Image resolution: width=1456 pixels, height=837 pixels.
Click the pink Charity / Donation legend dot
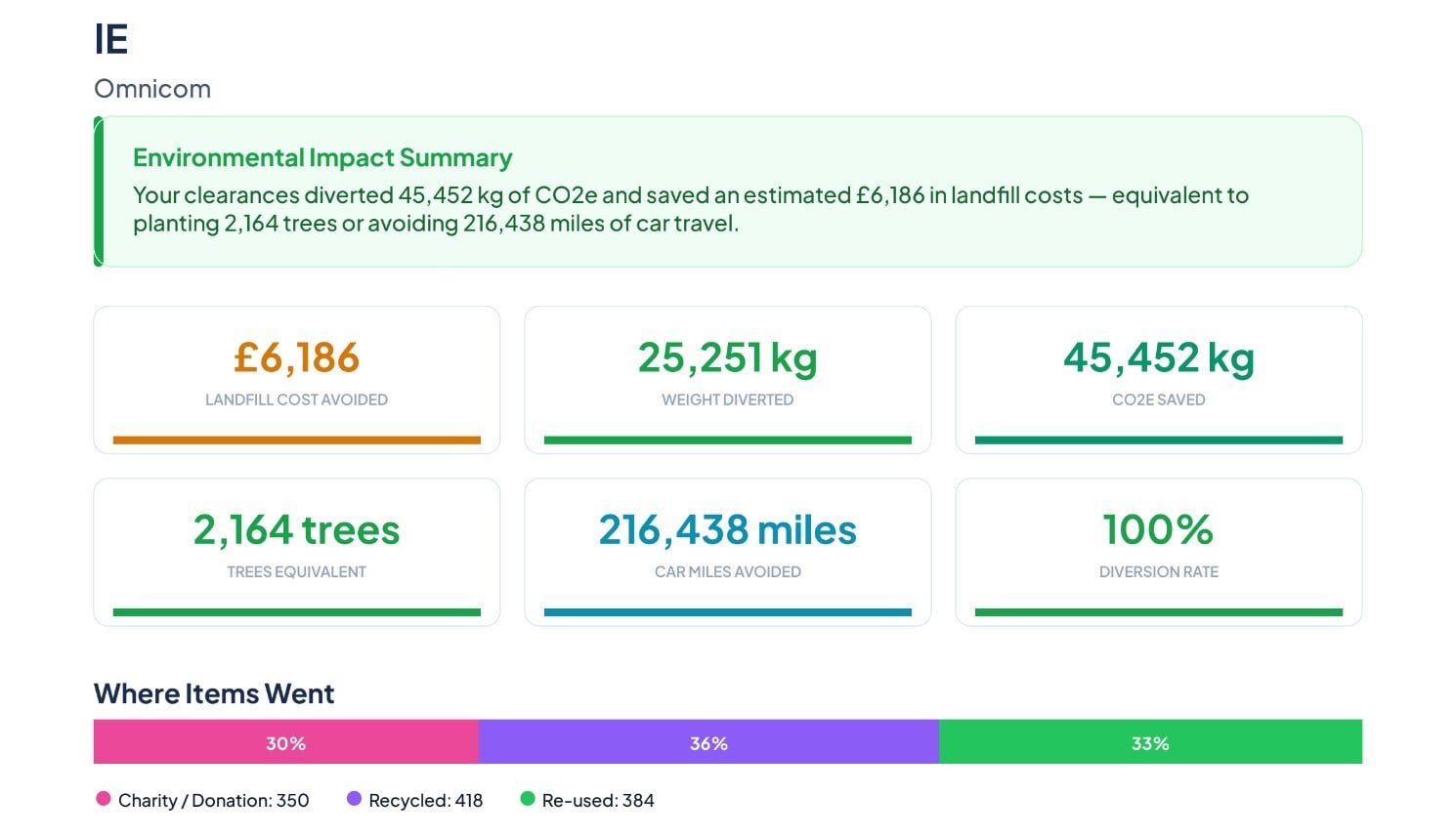pos(103,799)
